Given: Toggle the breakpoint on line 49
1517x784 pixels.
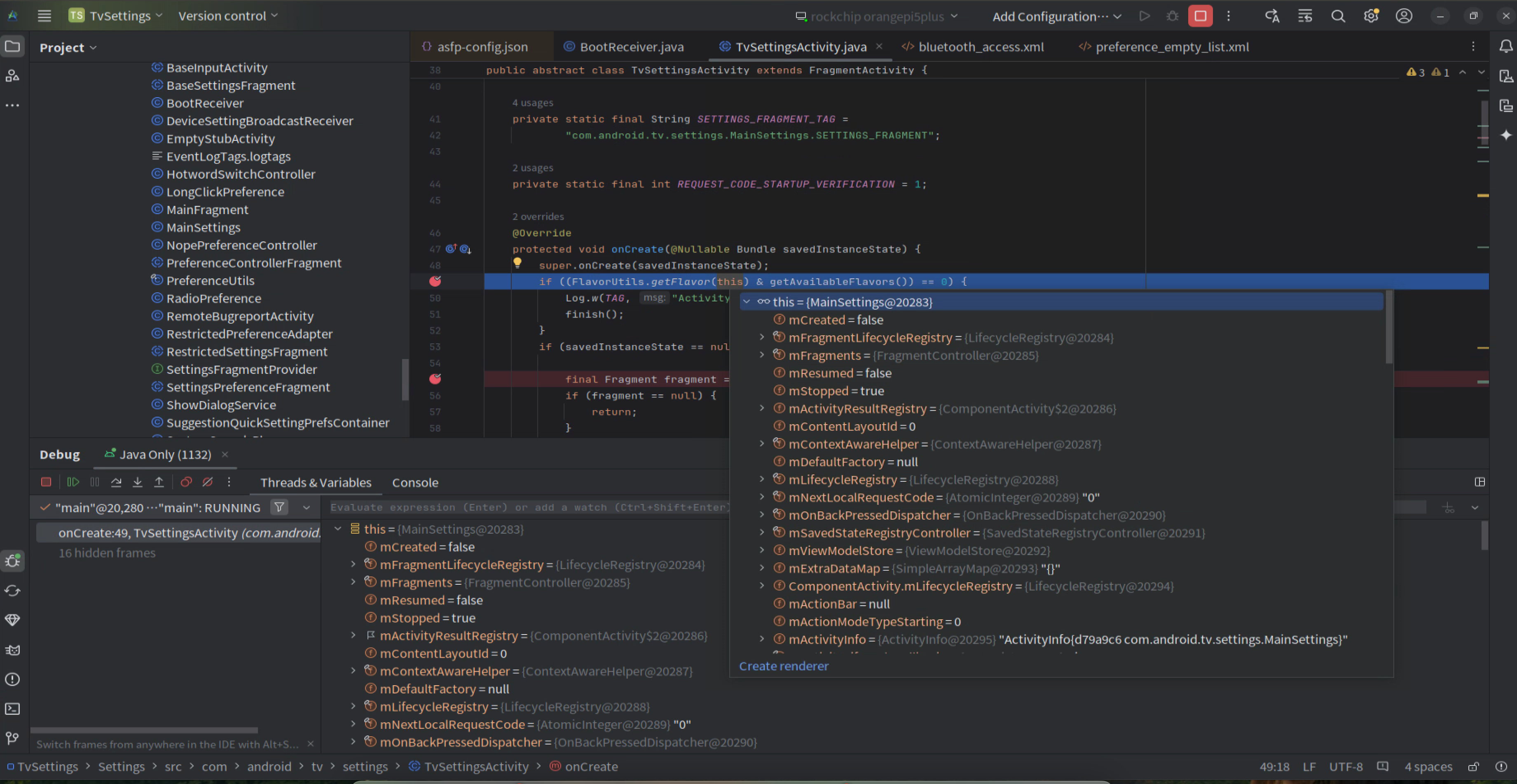Looking at the screenshot, I should click(x=435, y=281).
